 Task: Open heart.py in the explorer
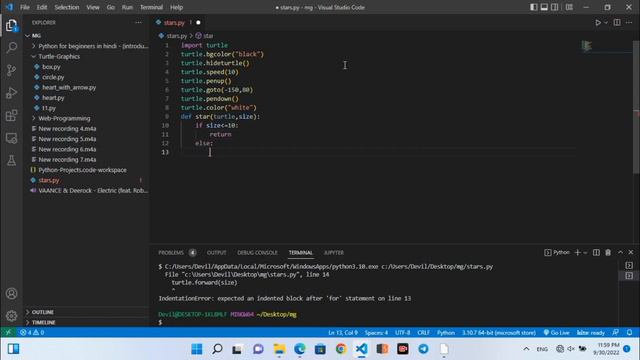(53, 98)
